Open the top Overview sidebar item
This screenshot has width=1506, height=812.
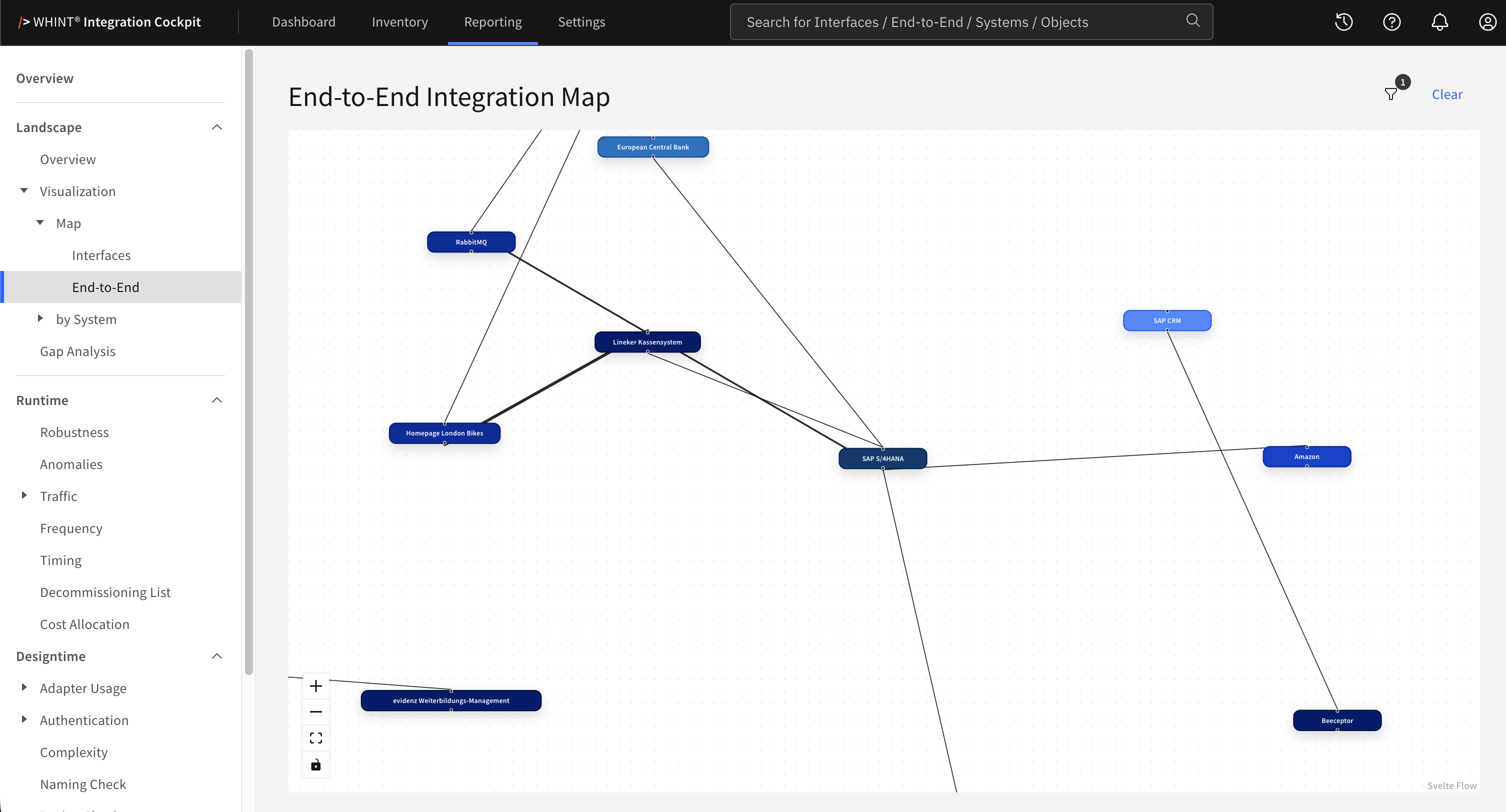45,78
